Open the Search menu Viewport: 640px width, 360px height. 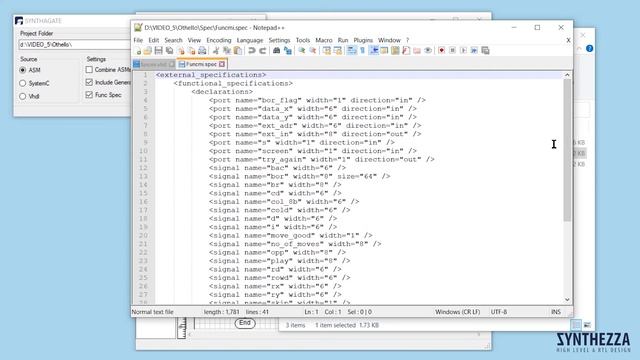tap(173, 40)
